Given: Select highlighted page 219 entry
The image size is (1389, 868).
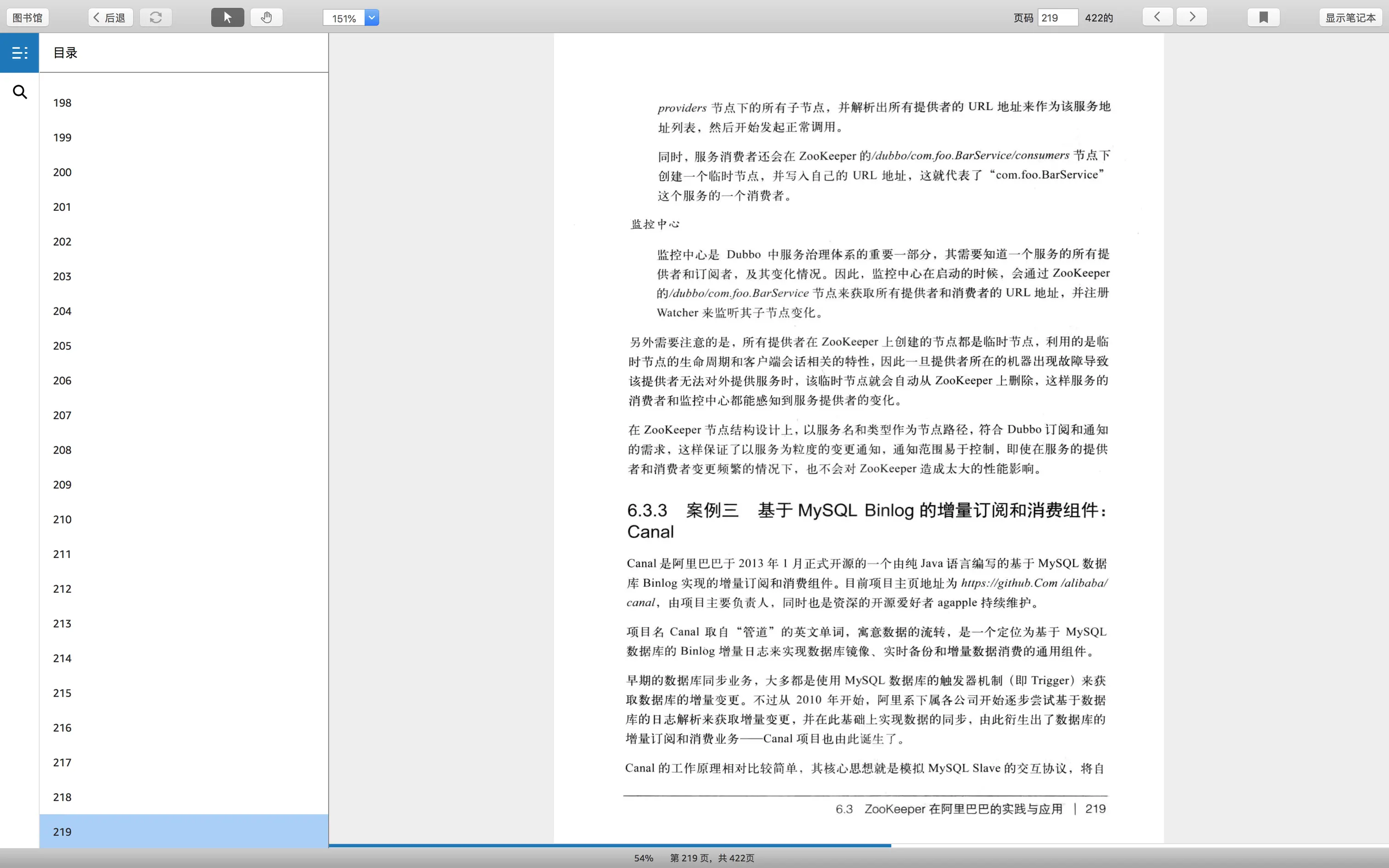Looking at the screenshot, I should pos(62,831).
